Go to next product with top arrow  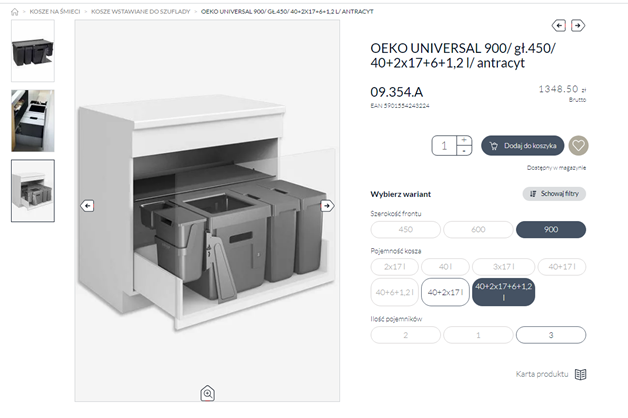(580, 25)
